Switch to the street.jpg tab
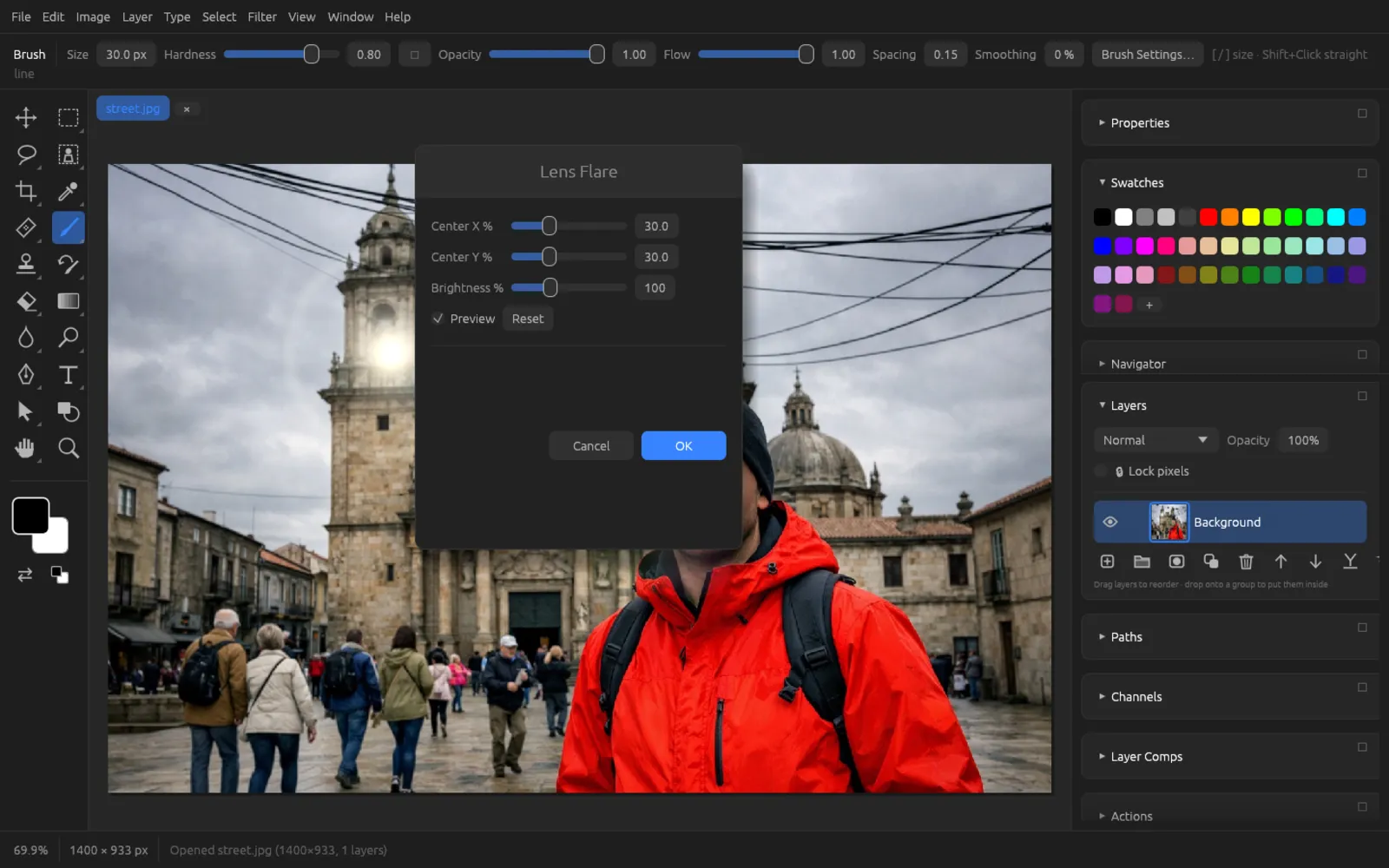 click(x=133, y=108)
